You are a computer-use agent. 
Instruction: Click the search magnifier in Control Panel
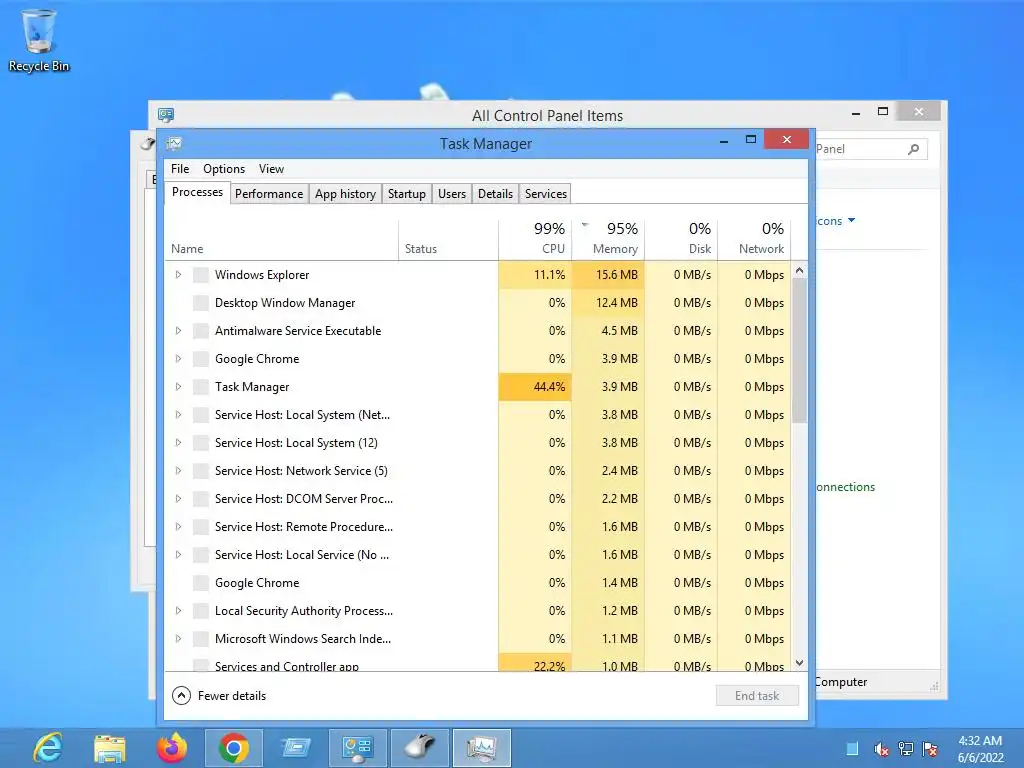coord(914,149)
